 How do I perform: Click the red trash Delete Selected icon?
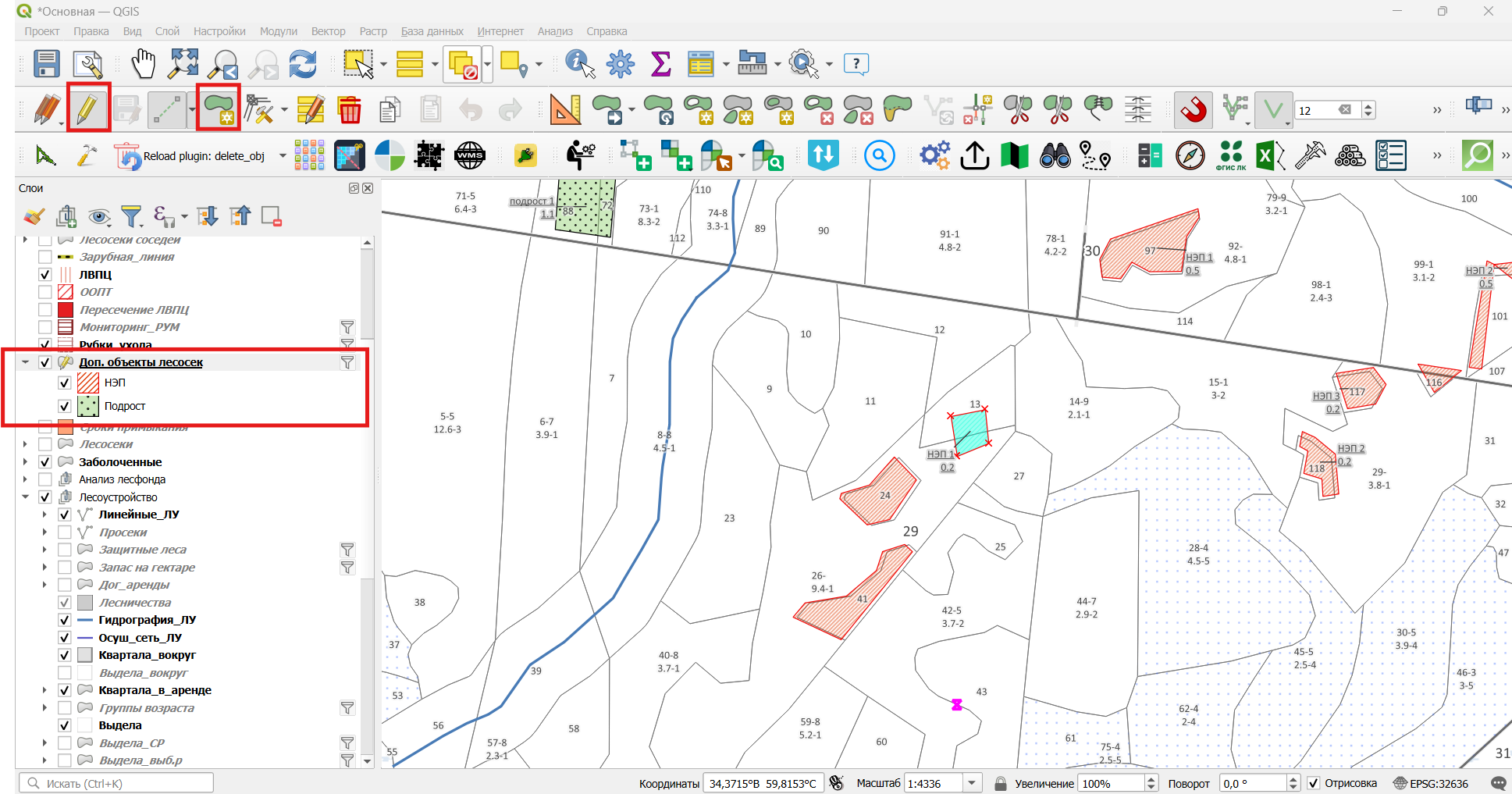[350, 109]
